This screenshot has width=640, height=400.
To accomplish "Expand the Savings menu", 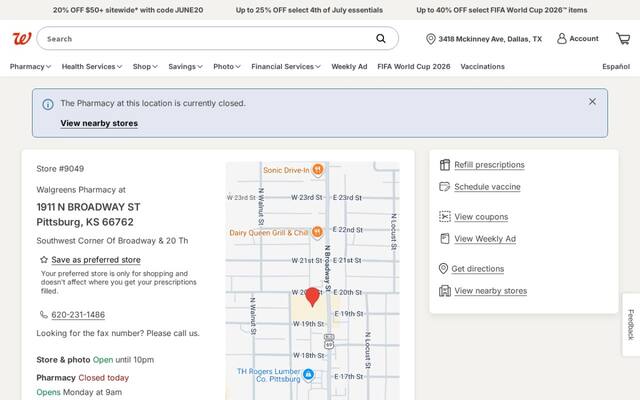I will [x=185, y=67].
